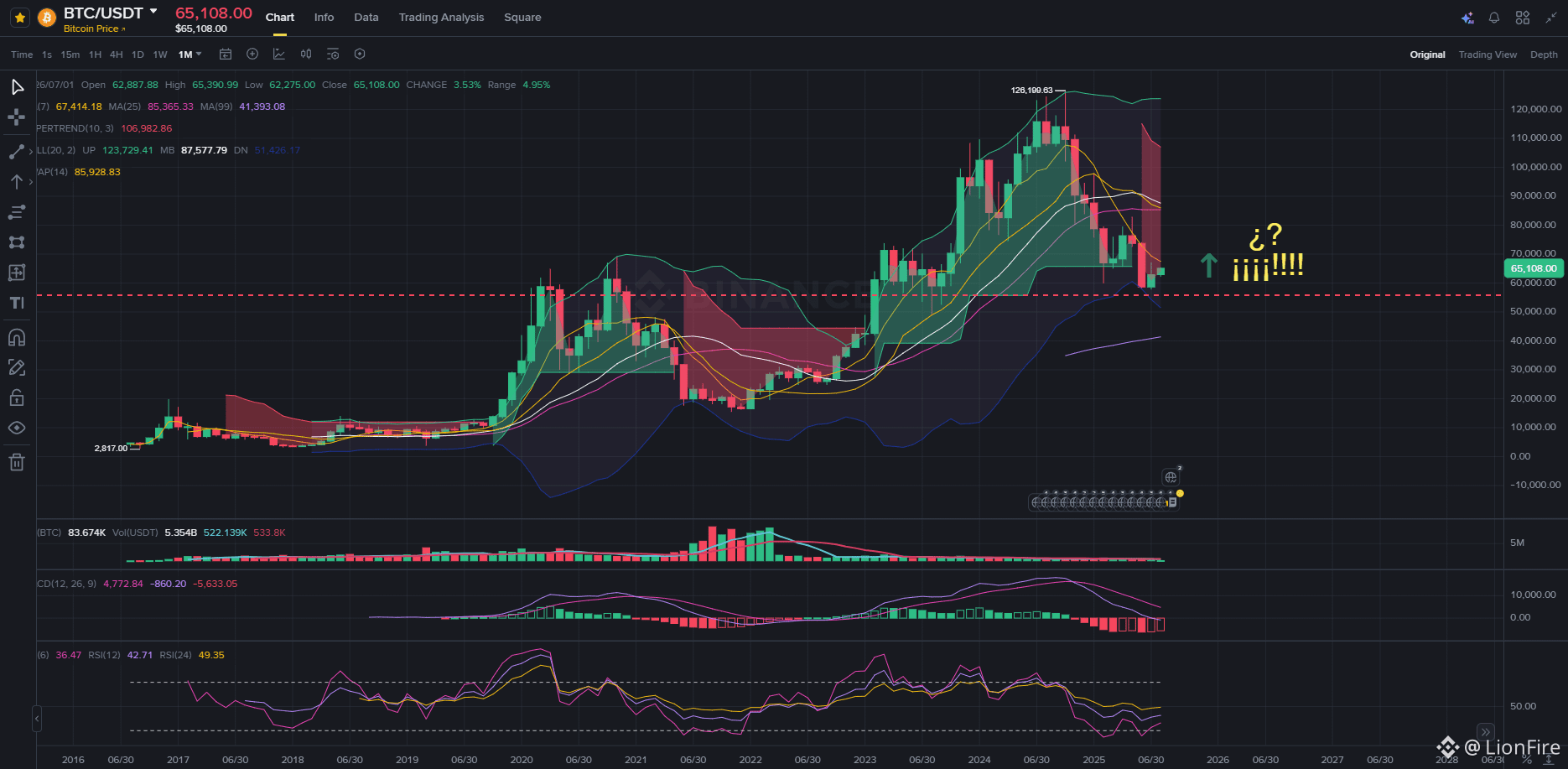Click the RSI(12) 42.71 indicator label
The height and width of the screenshot is (769, 1568).
(x=121, y=655)
